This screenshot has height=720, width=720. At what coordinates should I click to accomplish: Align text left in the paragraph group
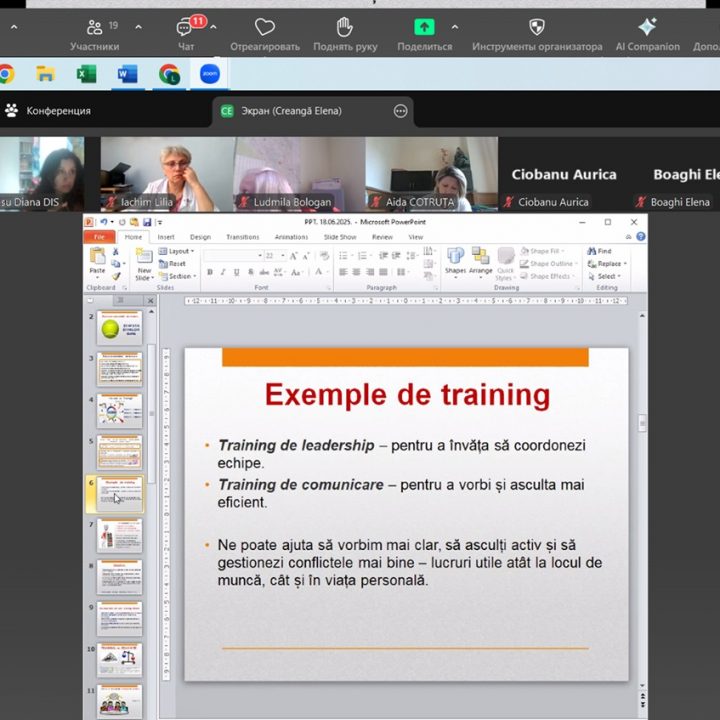click(x=343, y=272)
